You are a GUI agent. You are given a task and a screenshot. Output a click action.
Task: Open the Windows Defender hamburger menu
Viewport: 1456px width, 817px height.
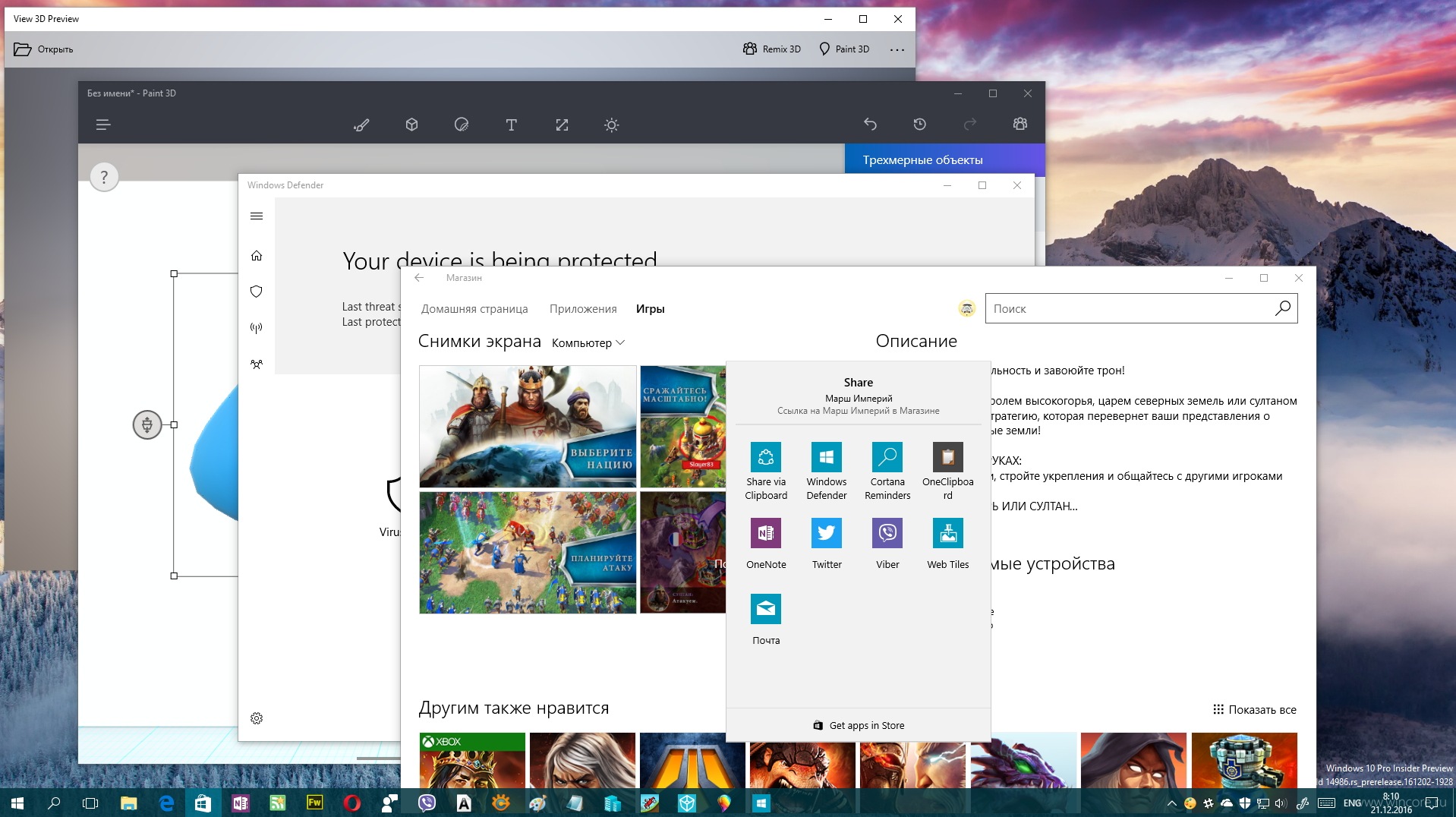click(257, 216)
